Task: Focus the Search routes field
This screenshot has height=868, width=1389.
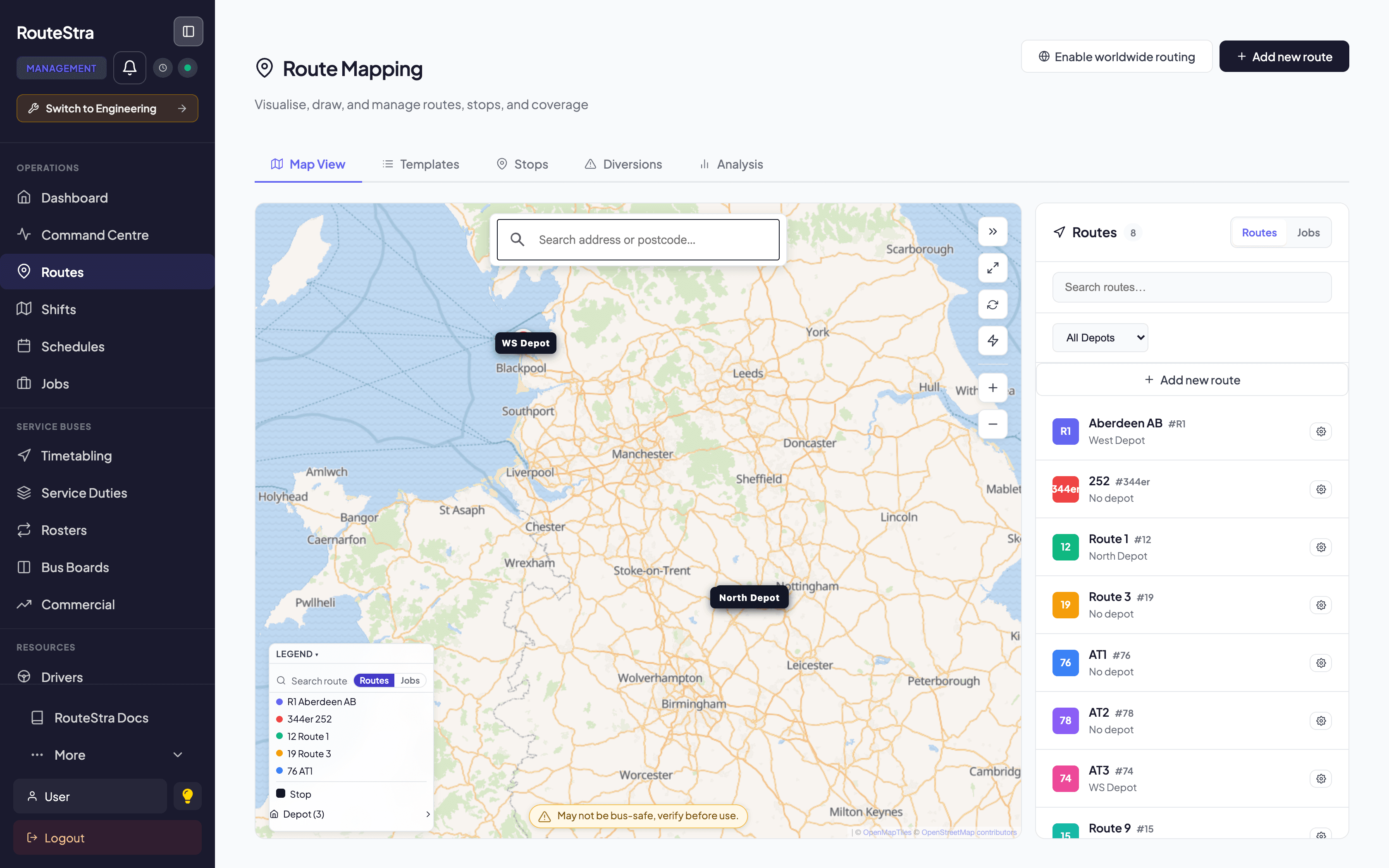Action: (1191, 287)
